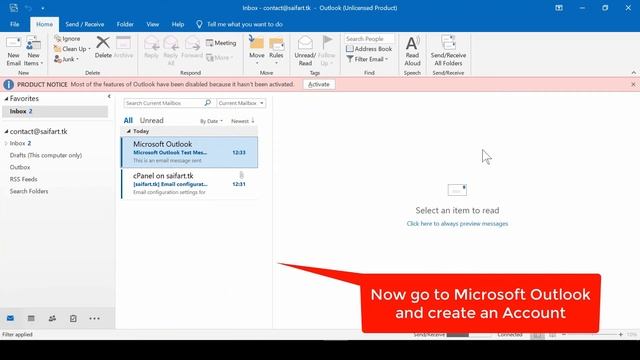
Task: Click the Read Aloud icon
Action: click(412, 51)
